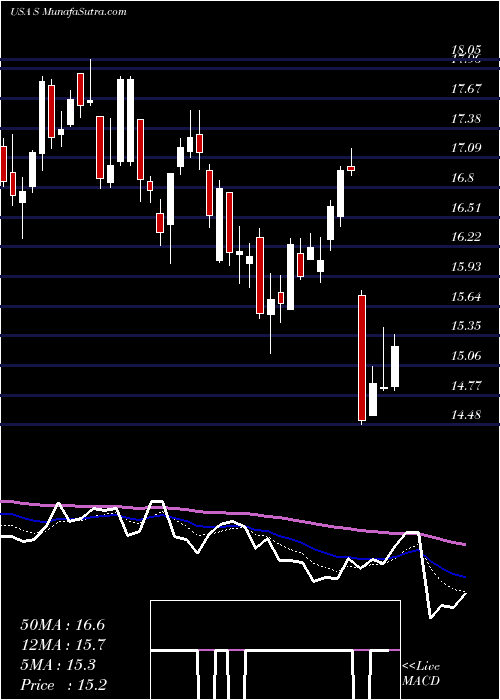The height and width of the screenshot is (700, 500).
Task: Click the 50MA : 16.6 readout
Action: click(x=62, y=624)
